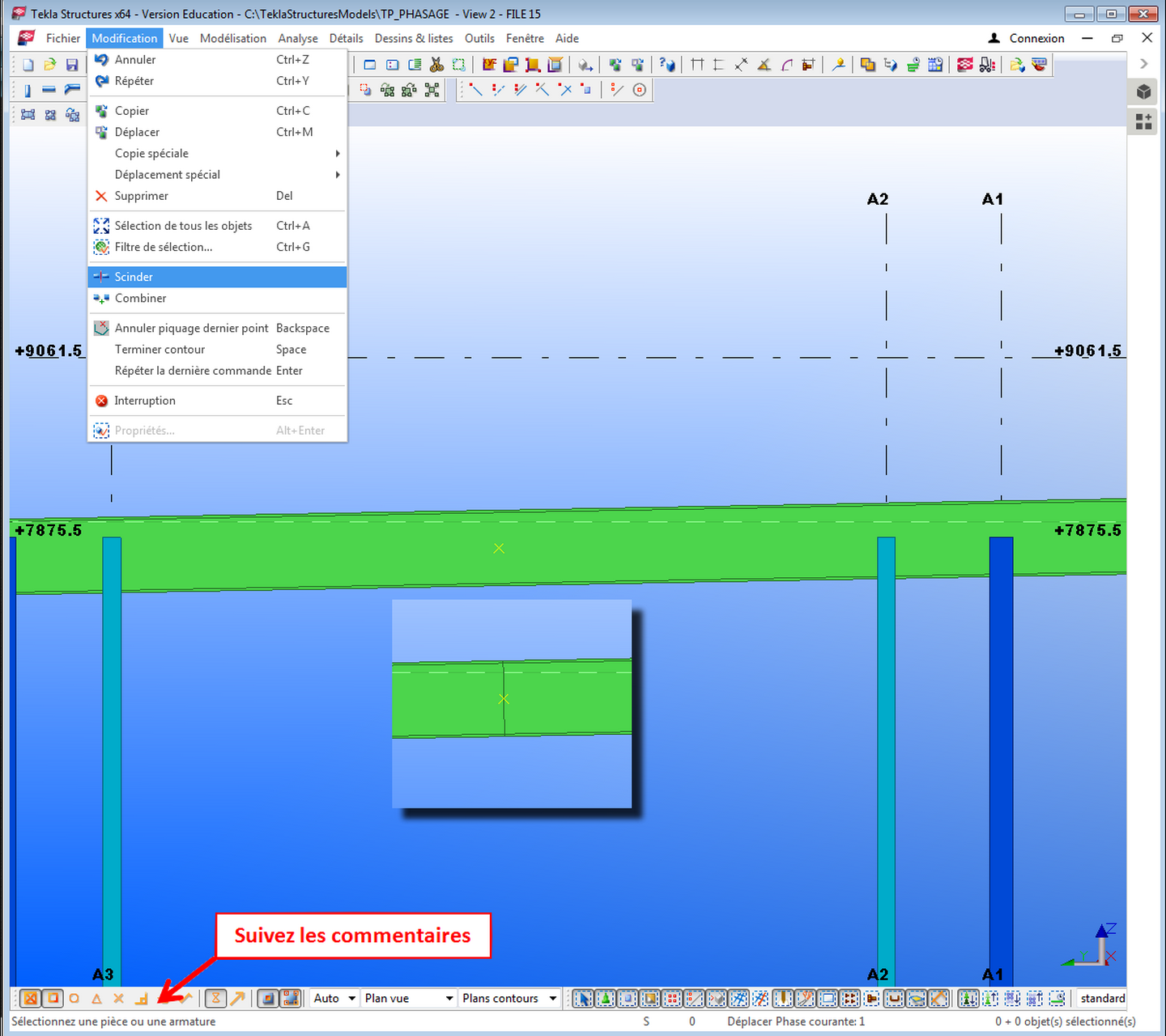Toggle the circle snap to centers switch
The height and width of the screenshot is (1036, 1166).
click(74, 999)
